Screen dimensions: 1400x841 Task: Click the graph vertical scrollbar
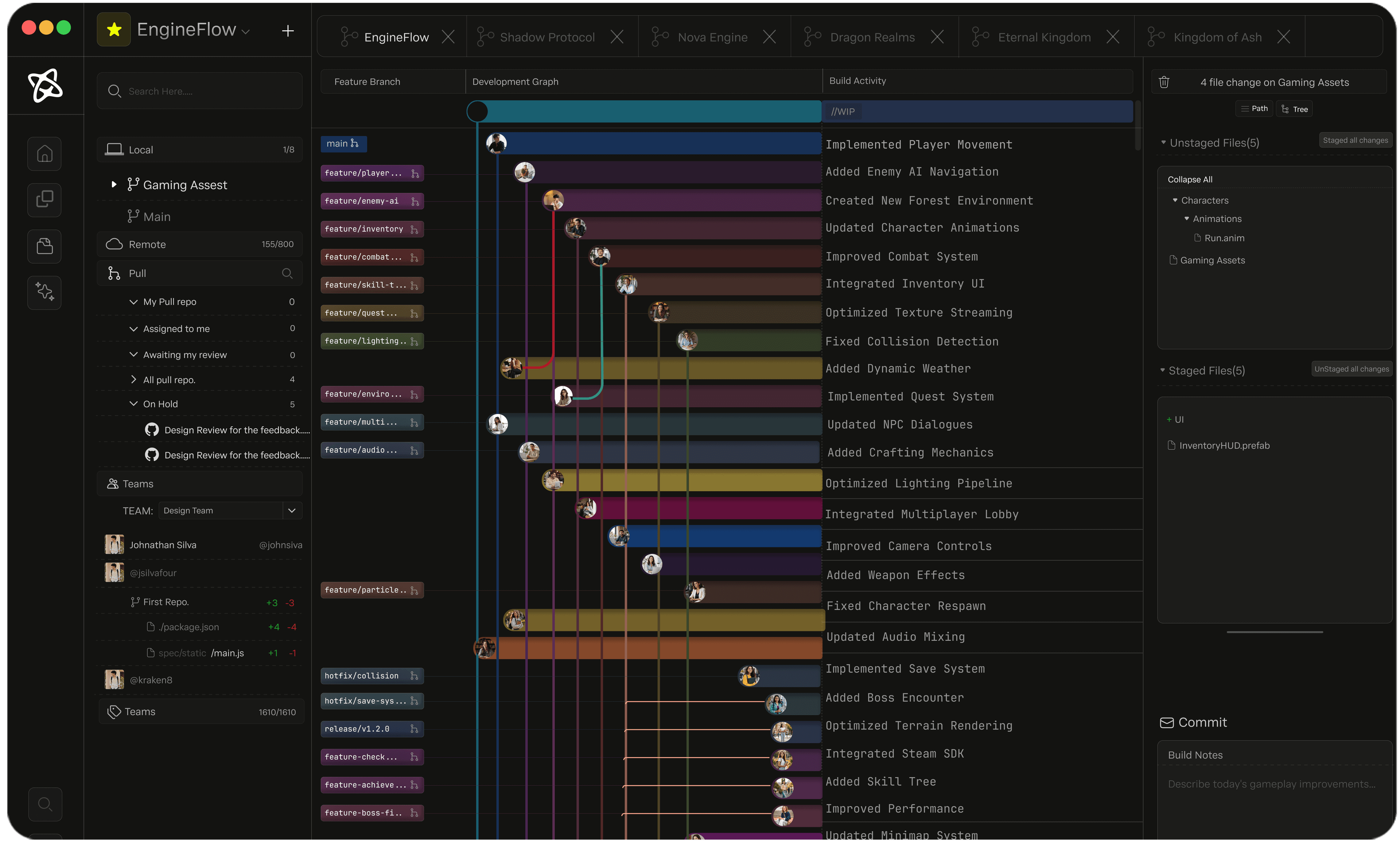pyautogui.click(x=1138, y=125)
